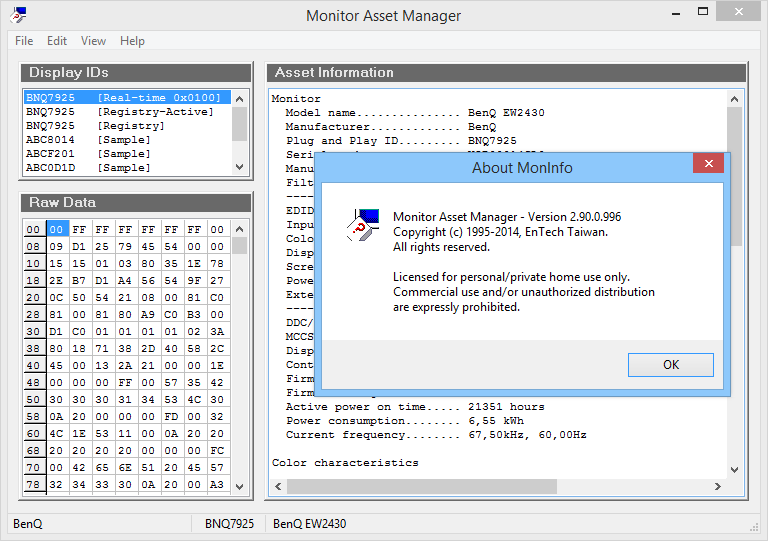768x541 pixels.
Task: Click the A3 cell in row 78
Action: coord(217,484)
